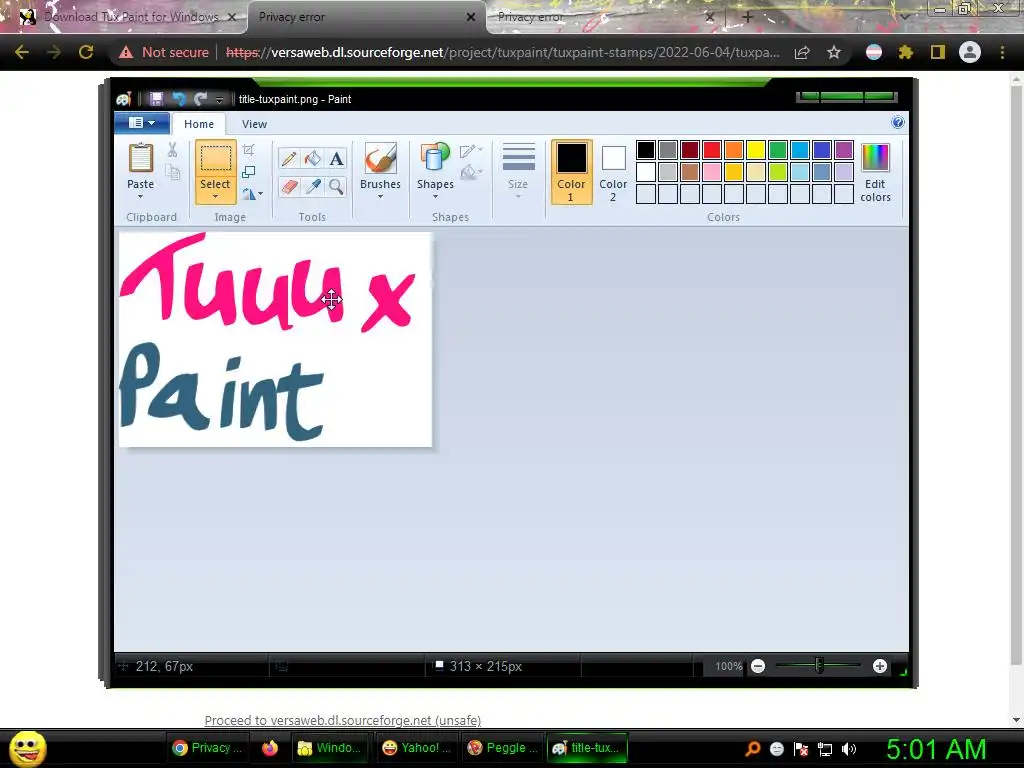Click the browser Share page icon

pos(802,52)
